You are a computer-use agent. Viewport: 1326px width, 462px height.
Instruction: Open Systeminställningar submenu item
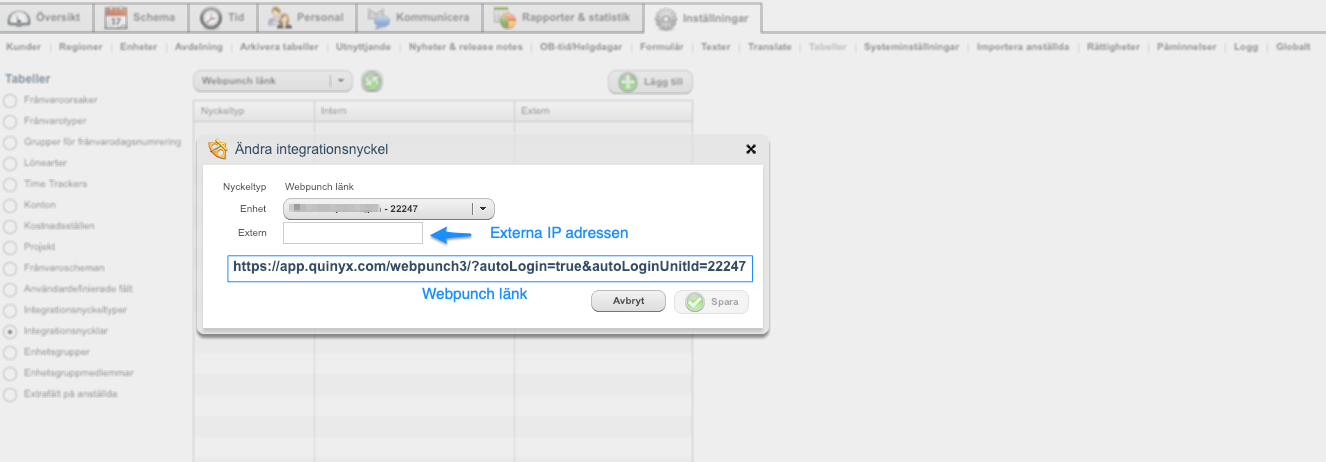tap(912, 47)
